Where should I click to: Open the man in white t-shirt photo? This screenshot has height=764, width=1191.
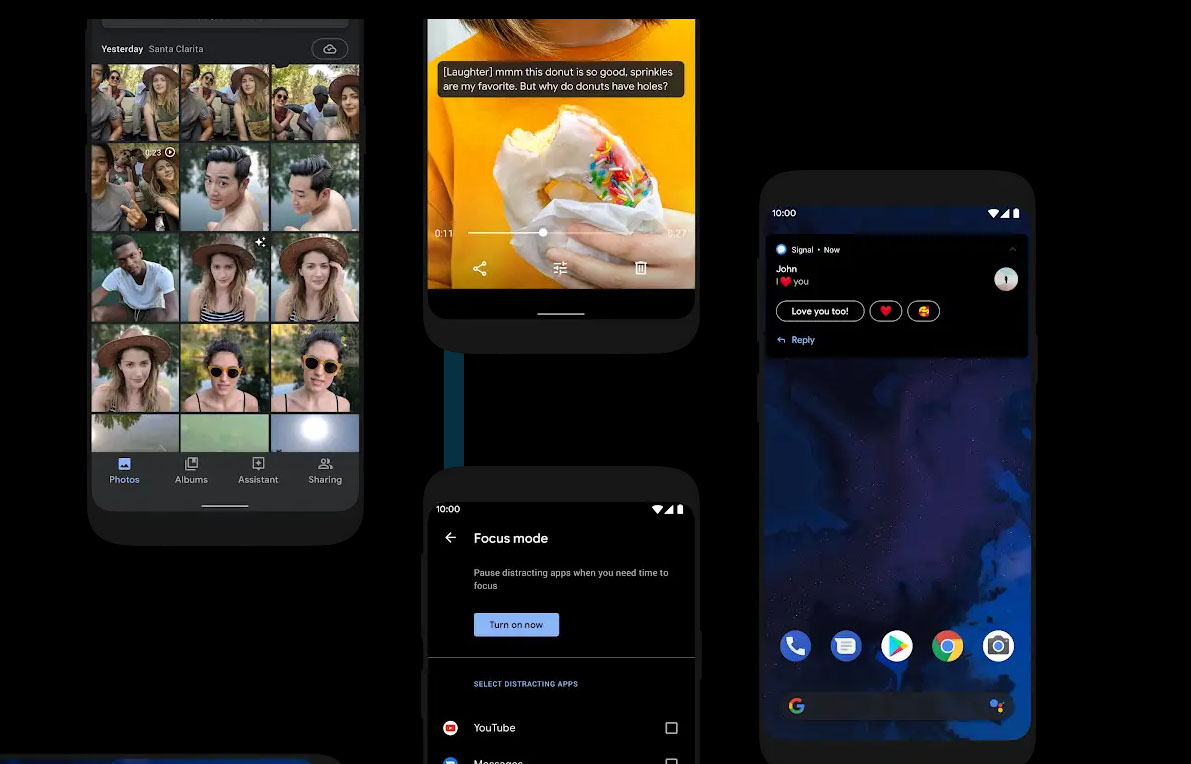(135, 277)
